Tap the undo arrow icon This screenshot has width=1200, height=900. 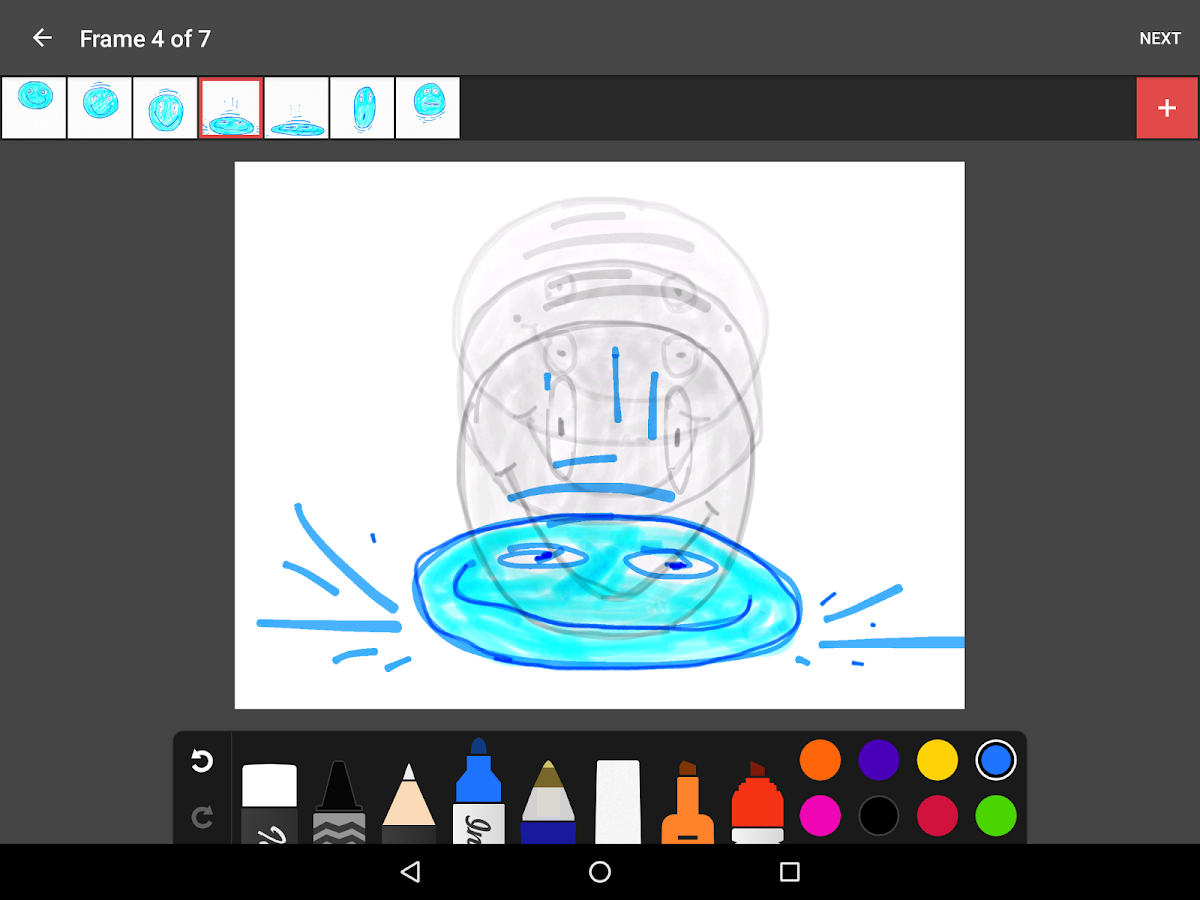pyautogui.click(x=202, y=762)
